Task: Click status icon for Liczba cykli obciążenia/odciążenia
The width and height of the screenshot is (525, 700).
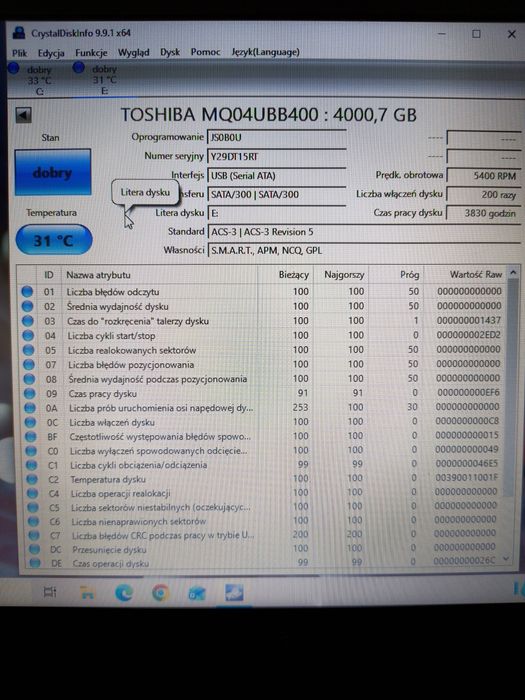Action: click(x=32, y=465)
